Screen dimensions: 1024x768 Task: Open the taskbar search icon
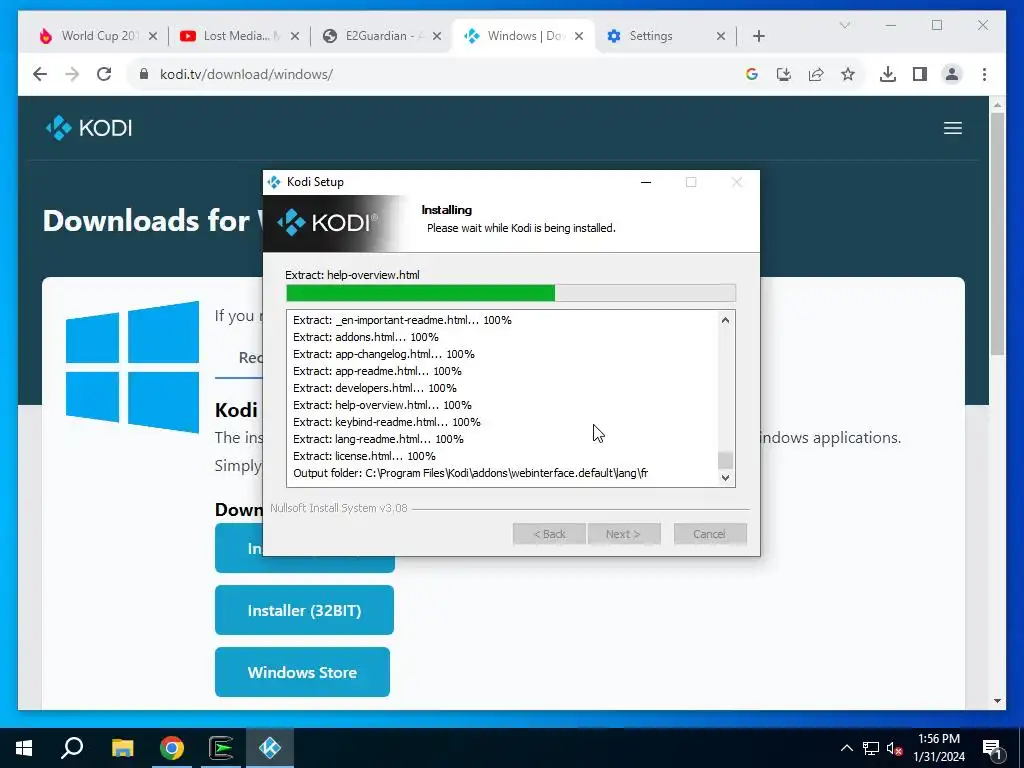(x=72, y=748)
